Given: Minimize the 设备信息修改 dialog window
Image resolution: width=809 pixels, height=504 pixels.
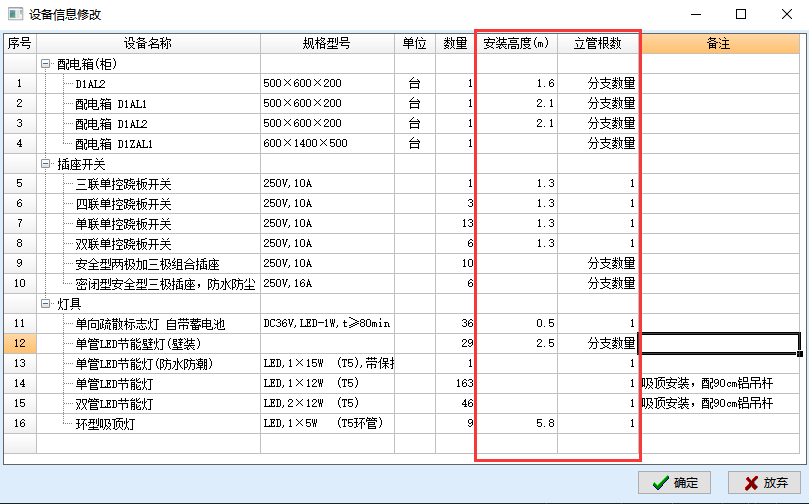Looking at the screenshot, I should click(695, 15).
